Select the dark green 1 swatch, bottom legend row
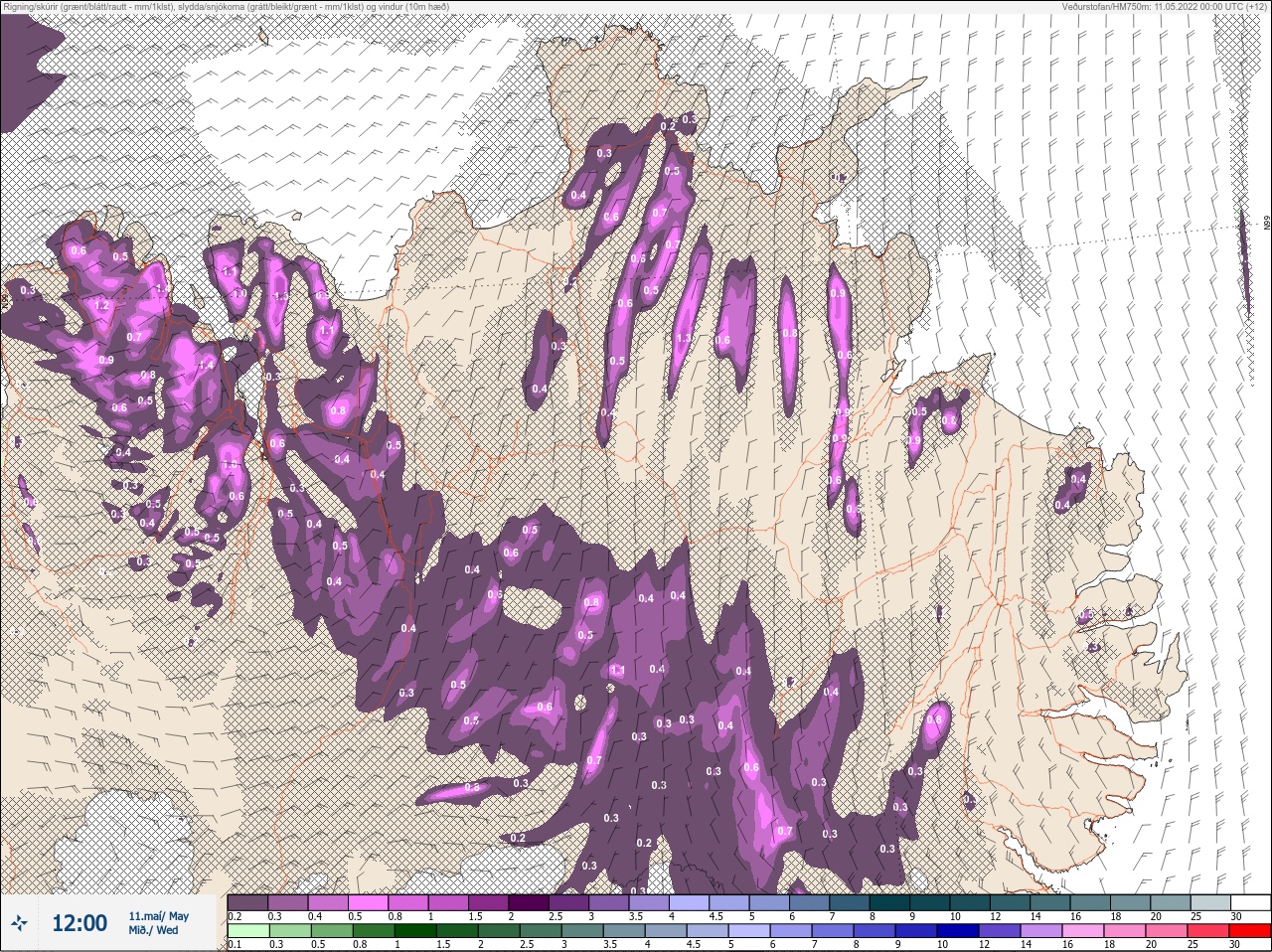This screenshot has height=952, width=1272. (x=414, y=930)
